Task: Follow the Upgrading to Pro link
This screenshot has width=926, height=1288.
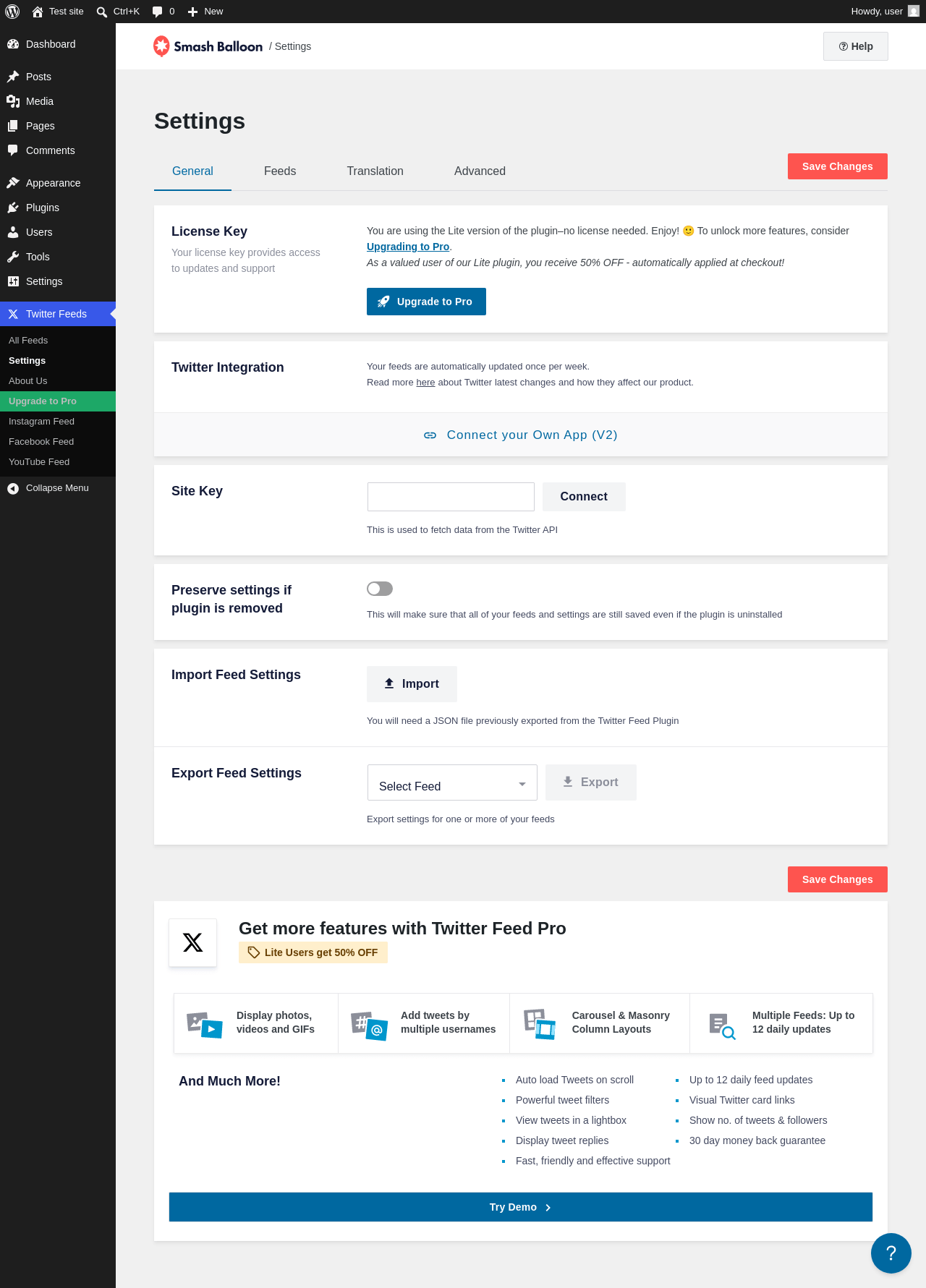Action: pos(408,247)
